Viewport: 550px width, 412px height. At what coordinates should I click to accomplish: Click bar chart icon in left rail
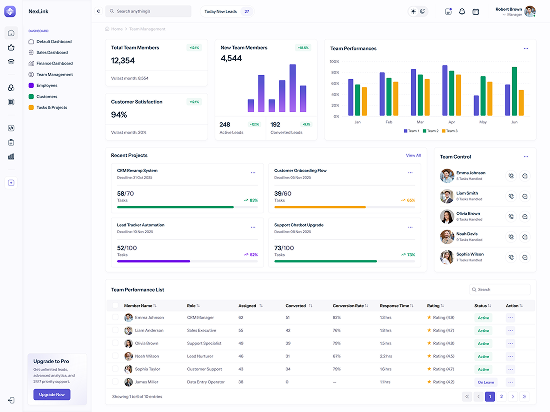pos(11,156)
